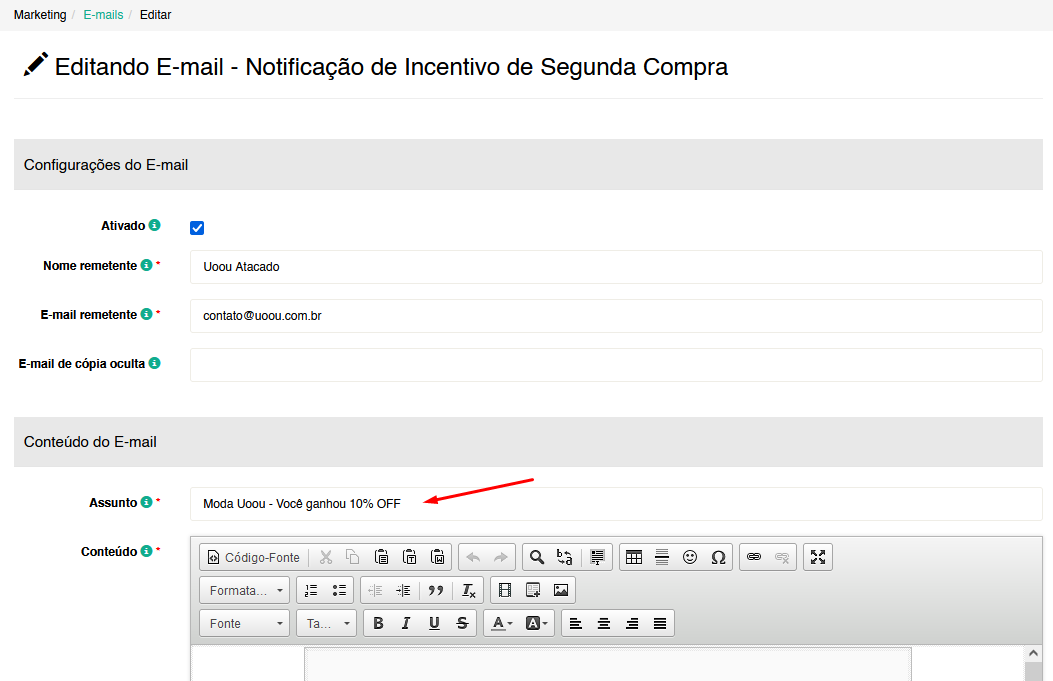Undo the last edit via the arrow icon
This screenshot has height=681, width=1053.
(x=473, y=557)
